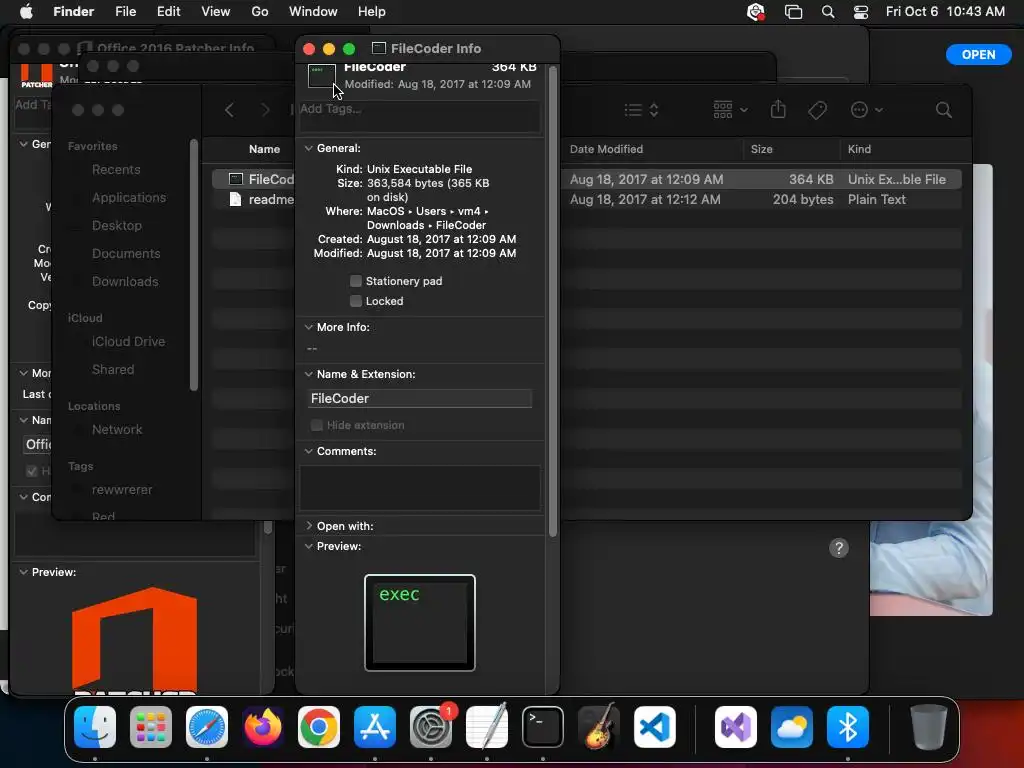Collapse Preview section in FileCoder Info

coord(308,546)
